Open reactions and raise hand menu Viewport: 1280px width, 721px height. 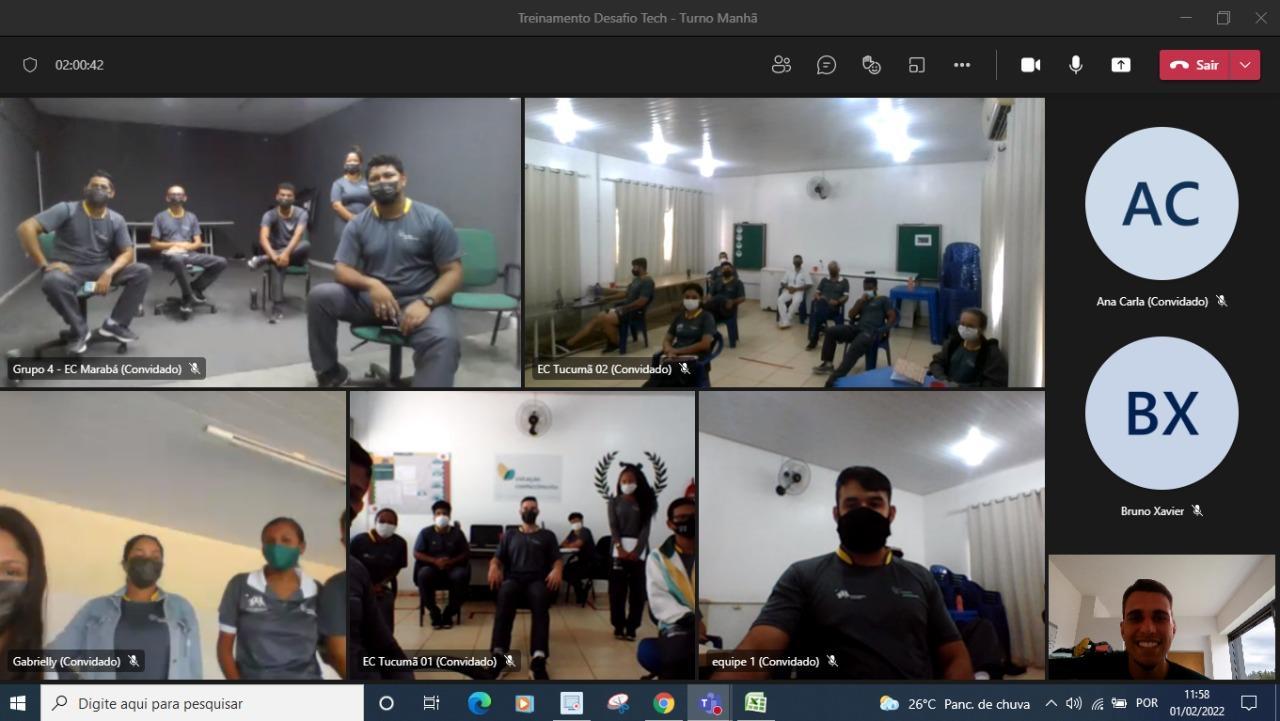871,65
